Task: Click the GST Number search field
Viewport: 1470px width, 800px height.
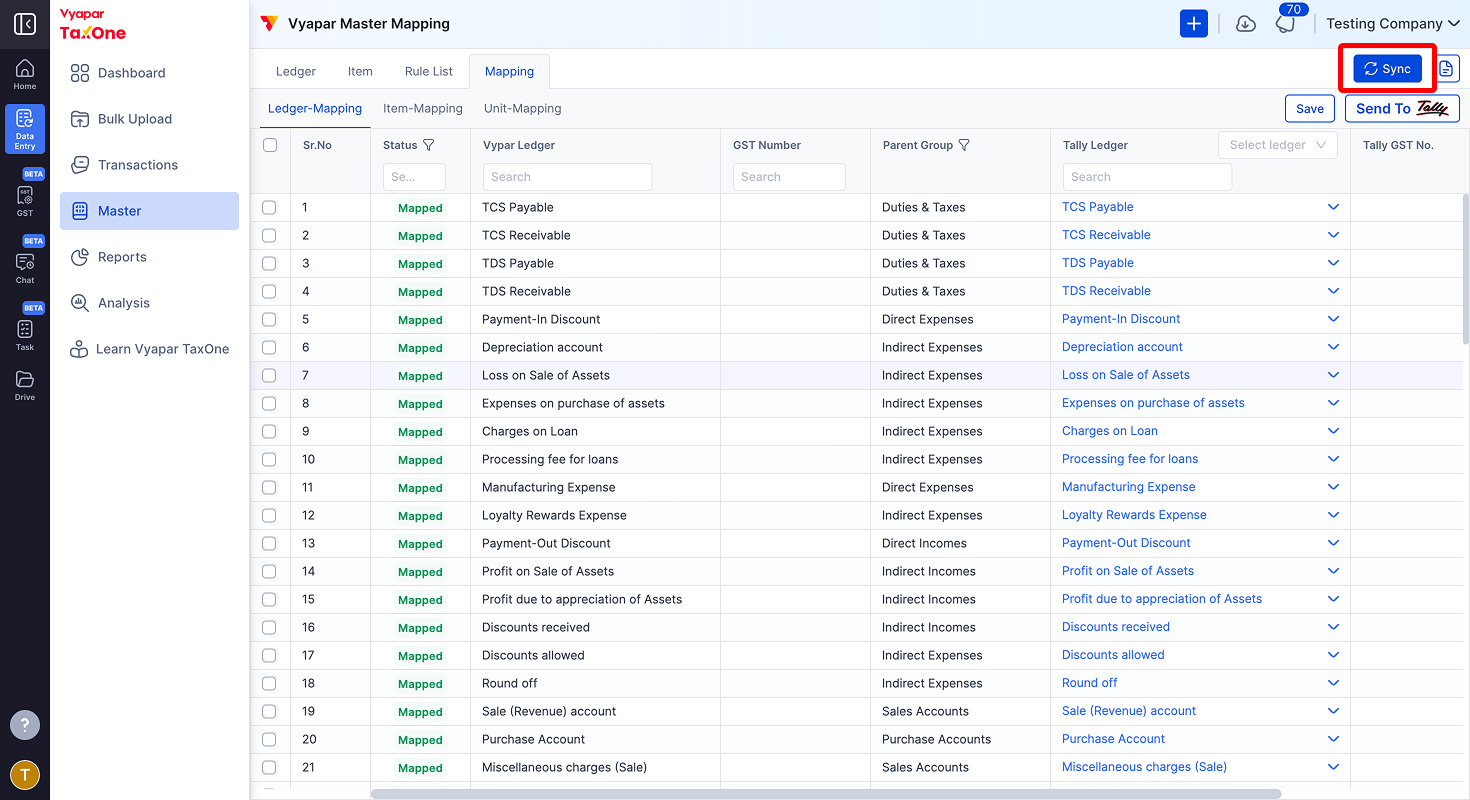Action: click(789, 177)
